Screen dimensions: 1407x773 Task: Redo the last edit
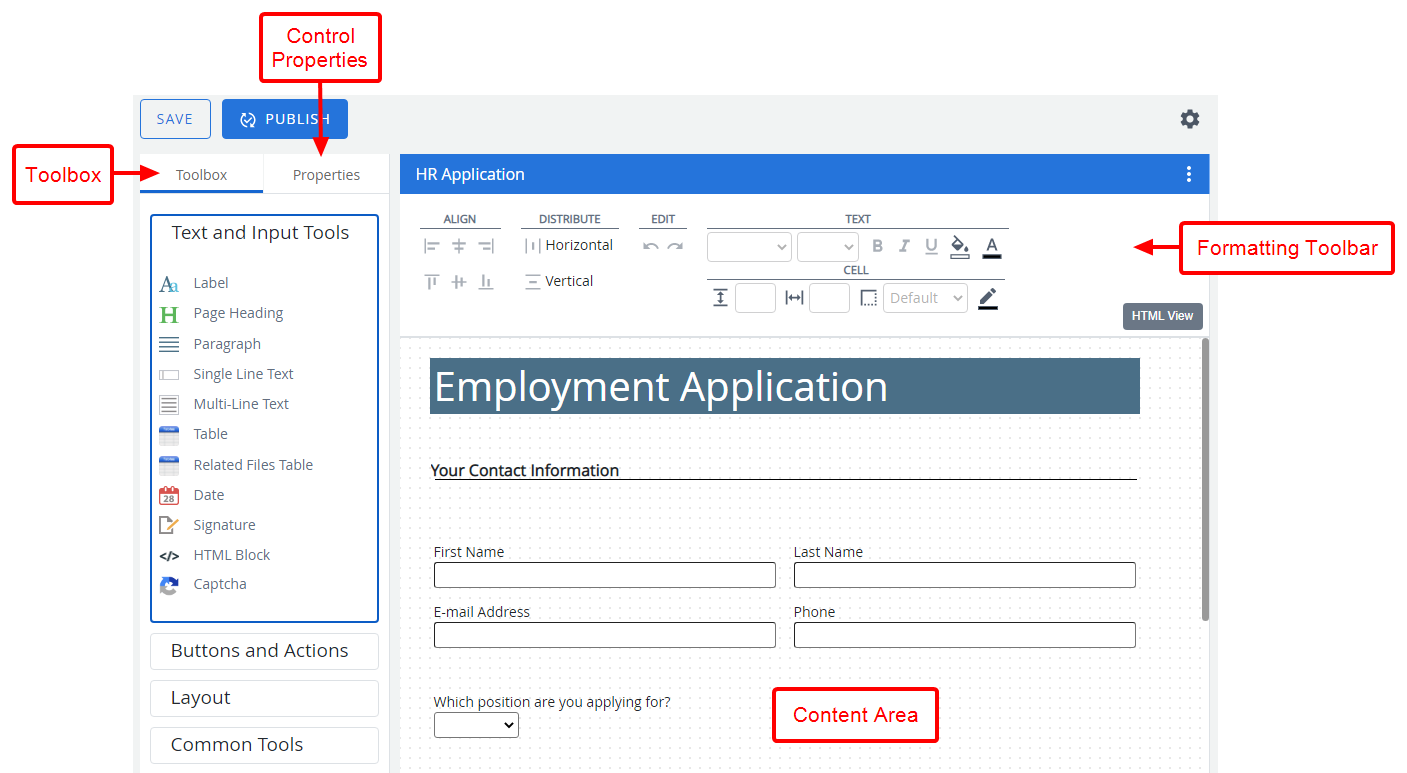[675, 246]
